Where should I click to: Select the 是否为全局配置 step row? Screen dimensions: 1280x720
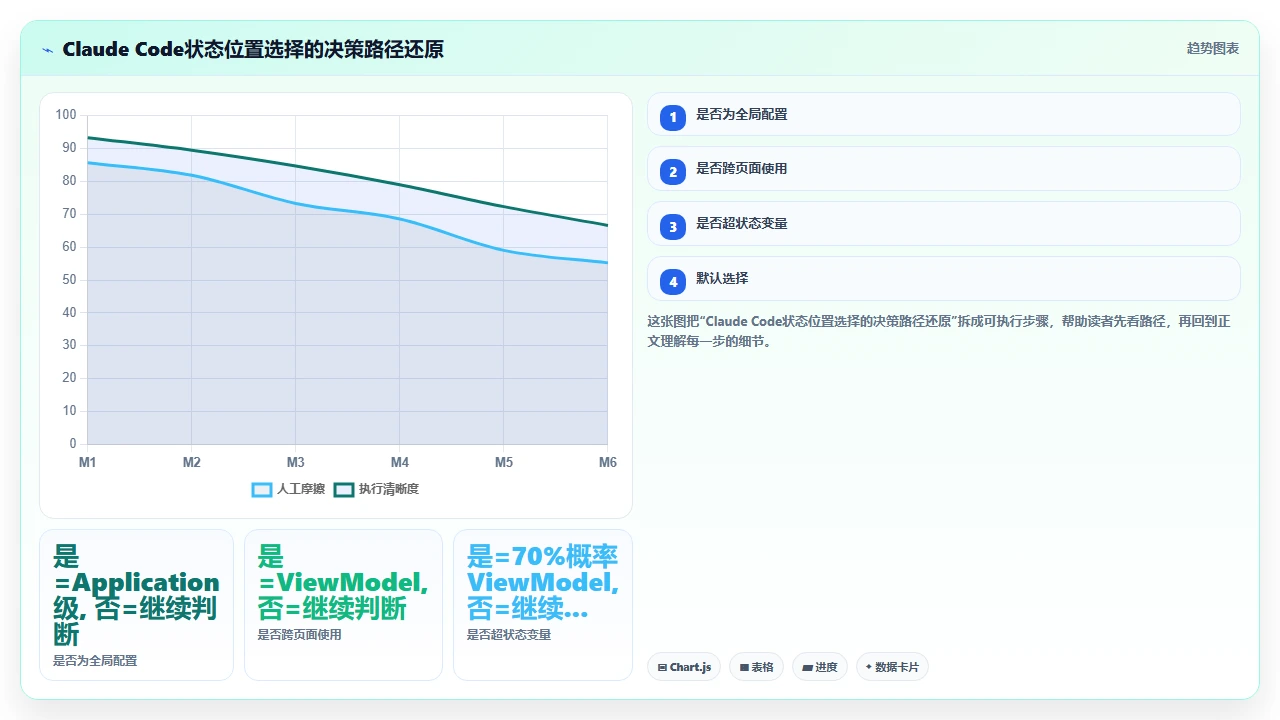click(944, 114)
